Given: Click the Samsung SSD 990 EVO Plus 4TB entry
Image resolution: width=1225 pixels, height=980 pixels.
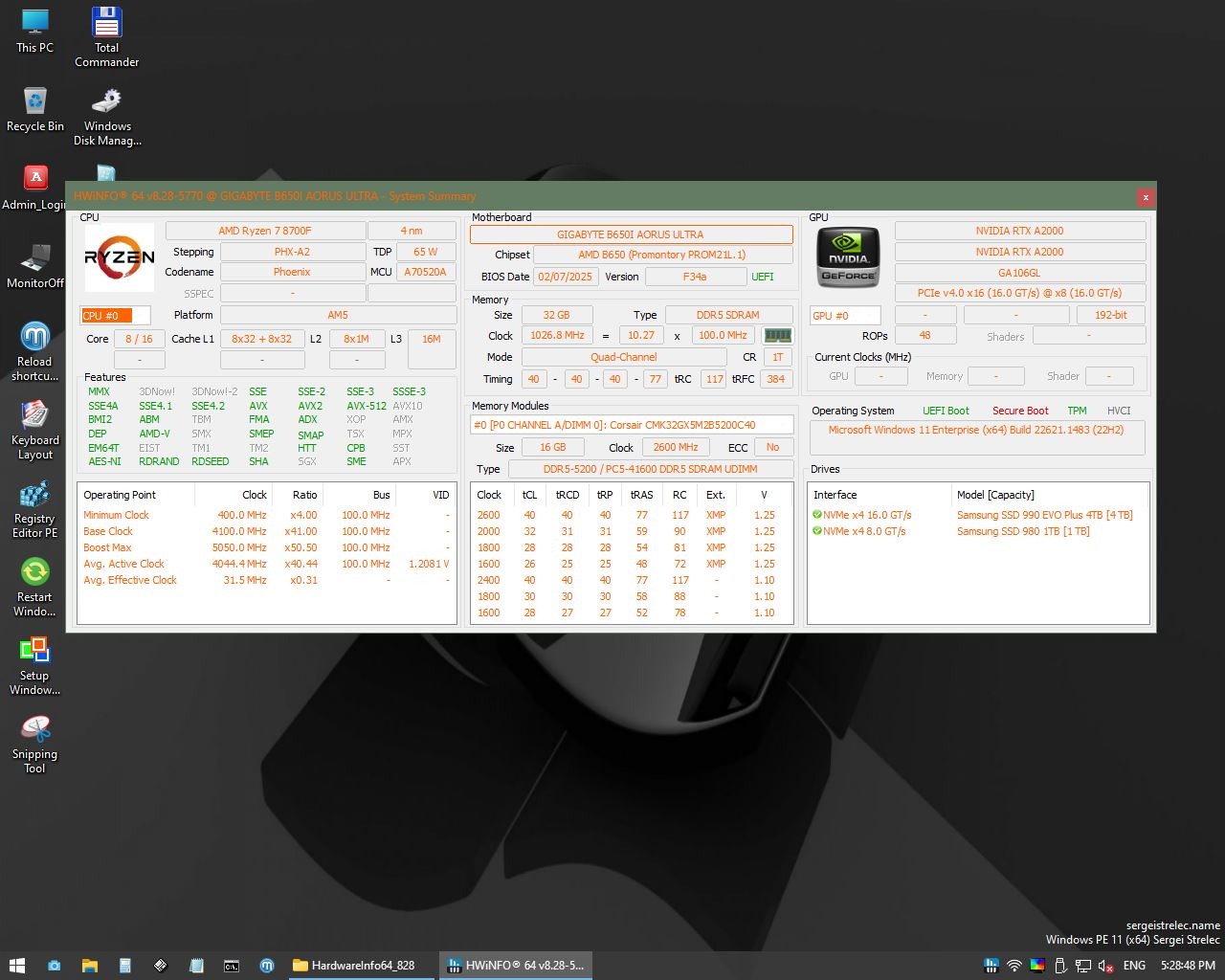Looking at the screenshot, I should click(1044, 515).
